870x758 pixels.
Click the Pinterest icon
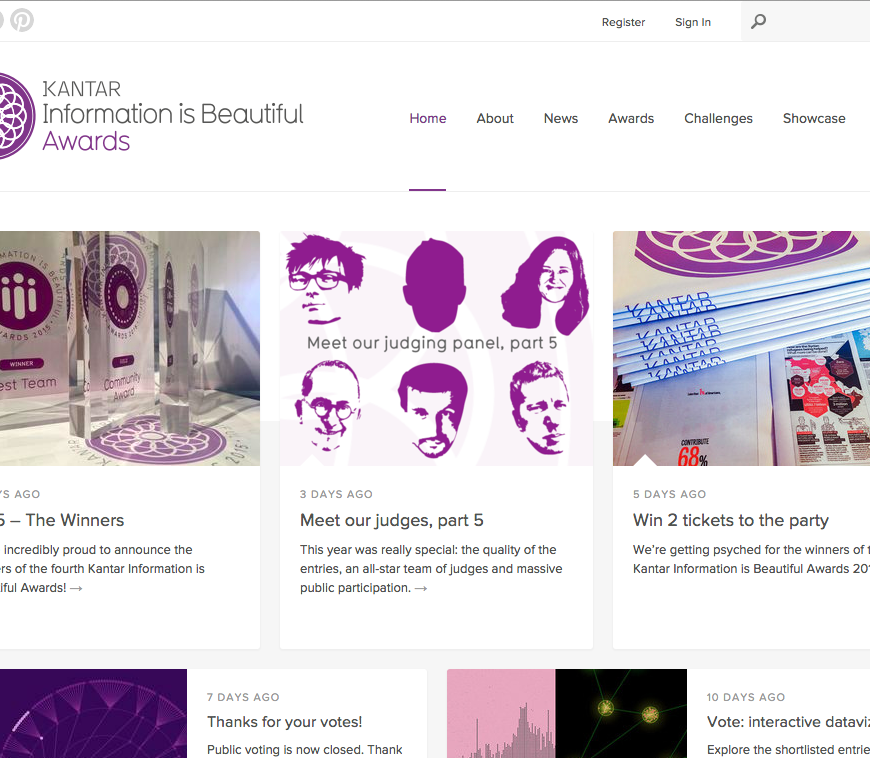22,20
